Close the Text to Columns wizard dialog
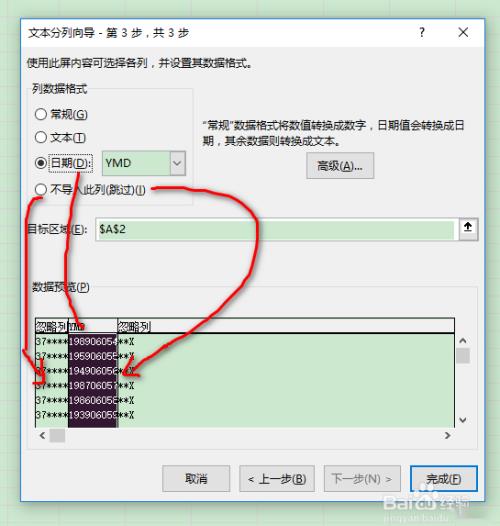Viewport: 500px width, 526px height. click(x=463, y=33)
